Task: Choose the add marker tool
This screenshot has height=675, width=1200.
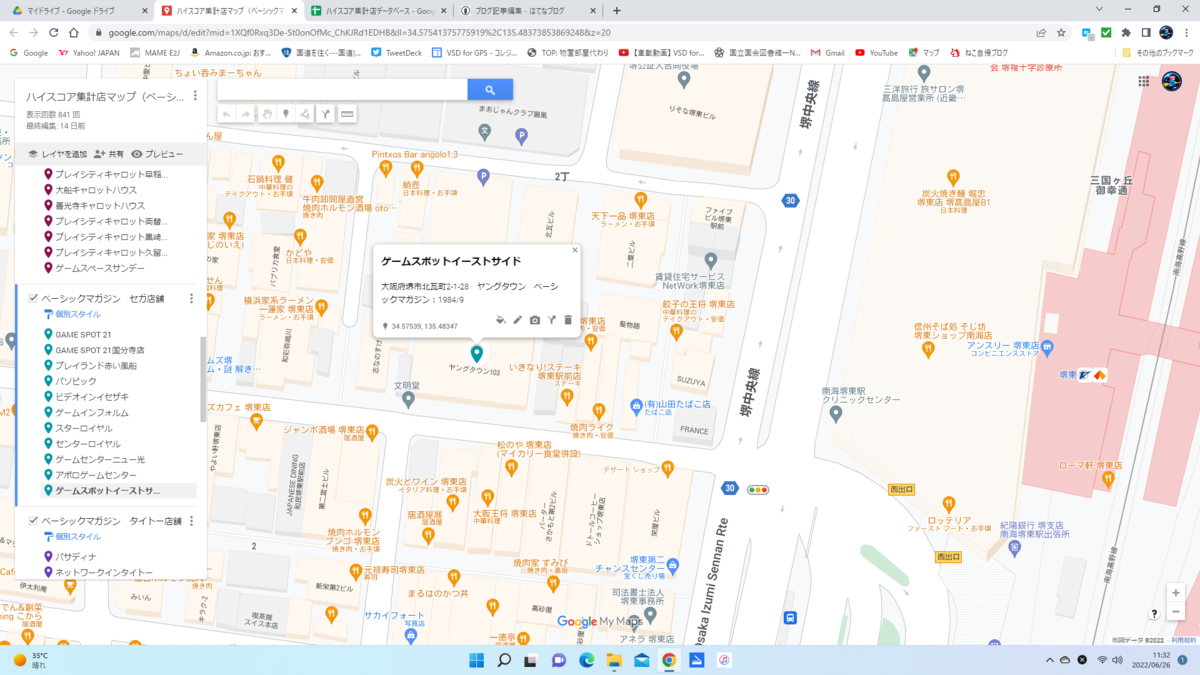Action: (x=286, y=114)
